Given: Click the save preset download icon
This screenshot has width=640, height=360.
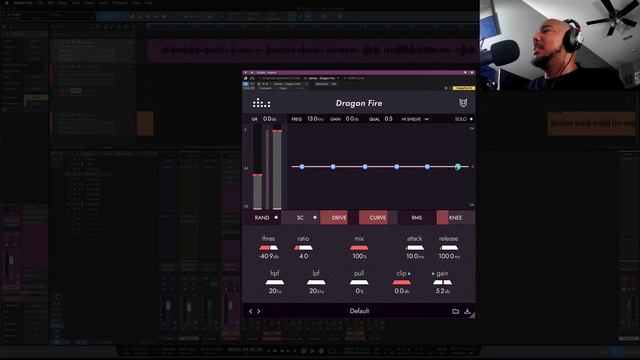Looking at the screenshot, I should click(x=467, y=311).
